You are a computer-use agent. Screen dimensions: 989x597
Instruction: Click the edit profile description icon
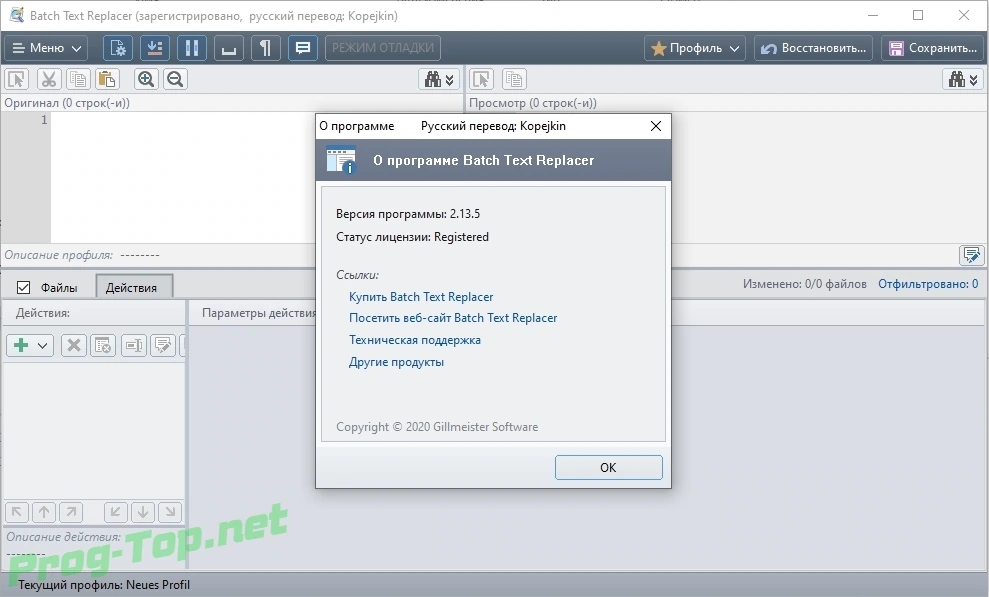pos(971,255)
